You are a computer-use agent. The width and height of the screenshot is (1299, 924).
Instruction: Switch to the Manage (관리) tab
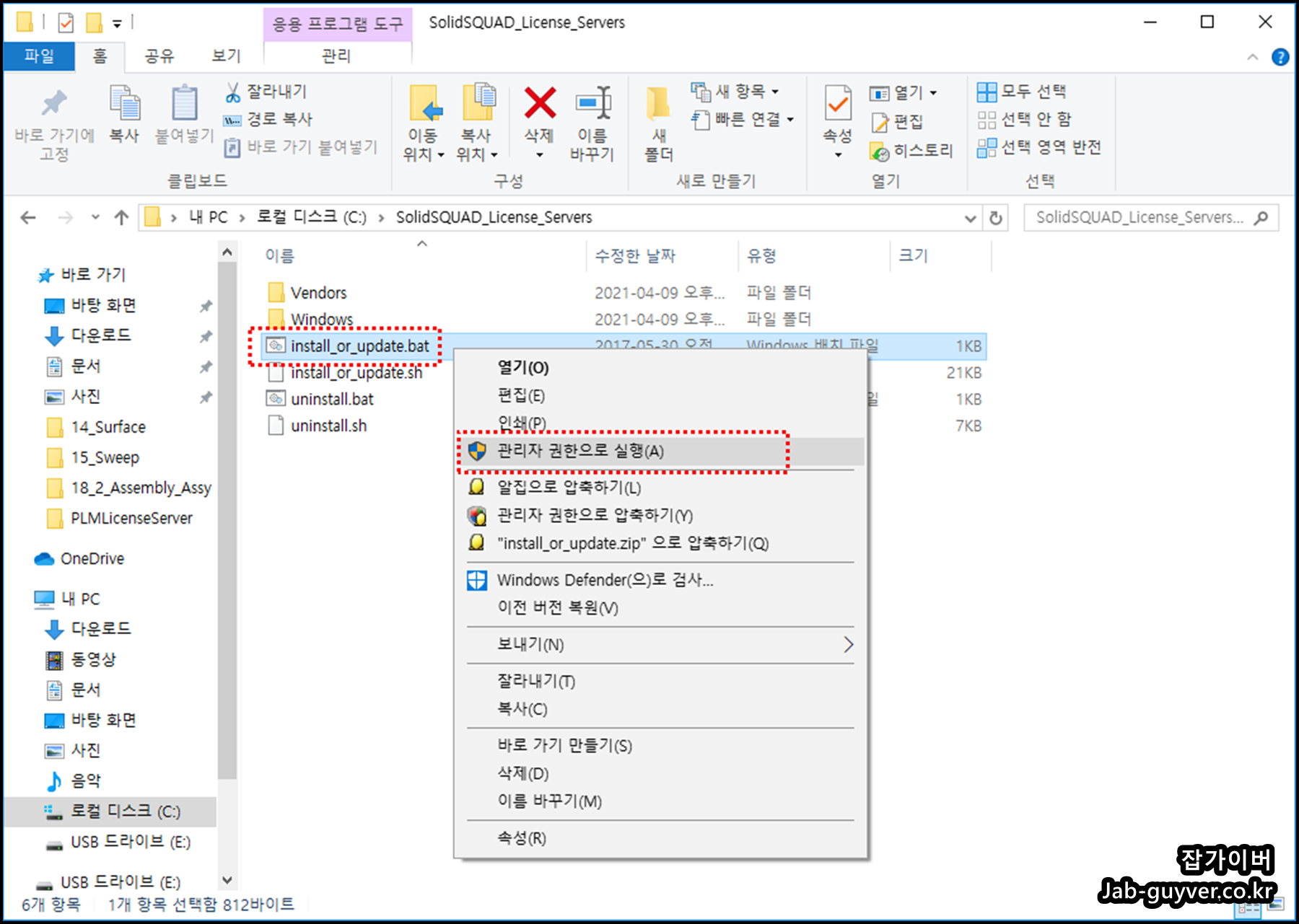click(x=336, y=56)
